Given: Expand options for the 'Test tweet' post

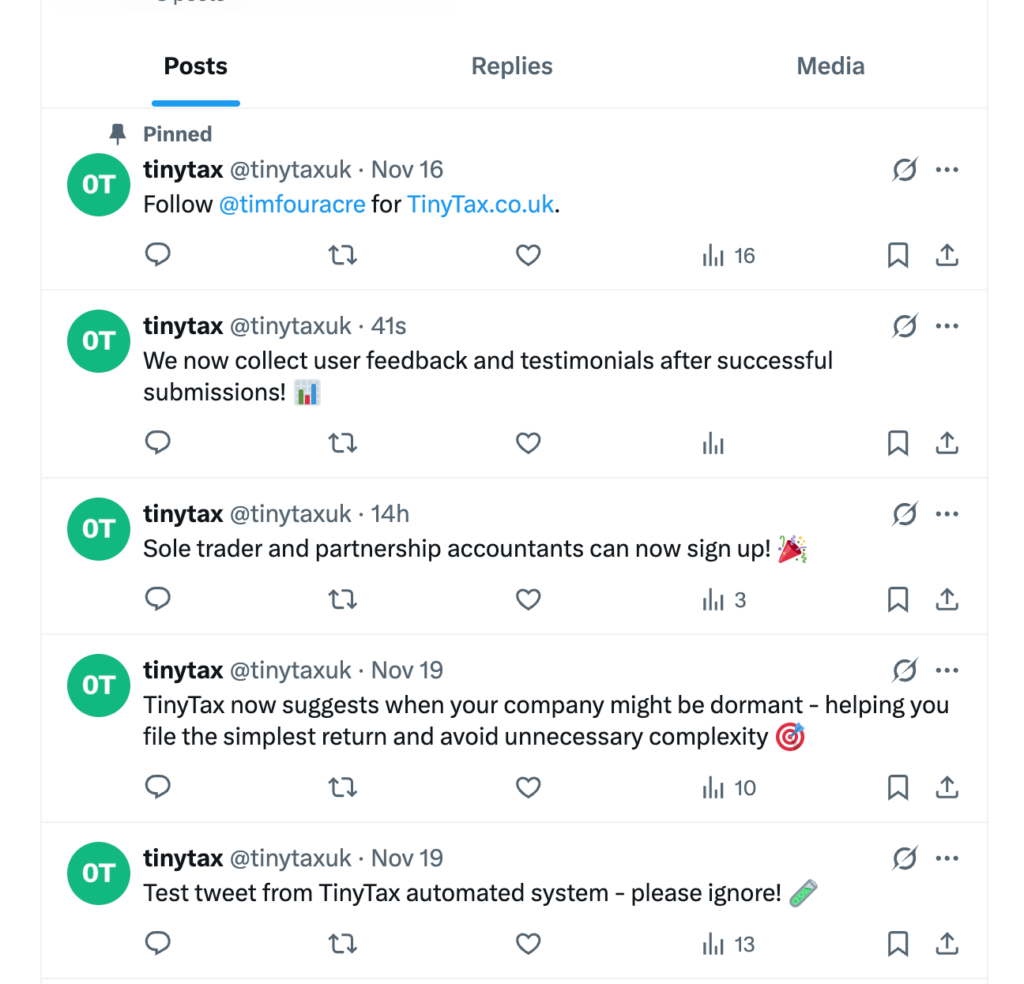Looking at the screenshot, I should click(947, 858).
